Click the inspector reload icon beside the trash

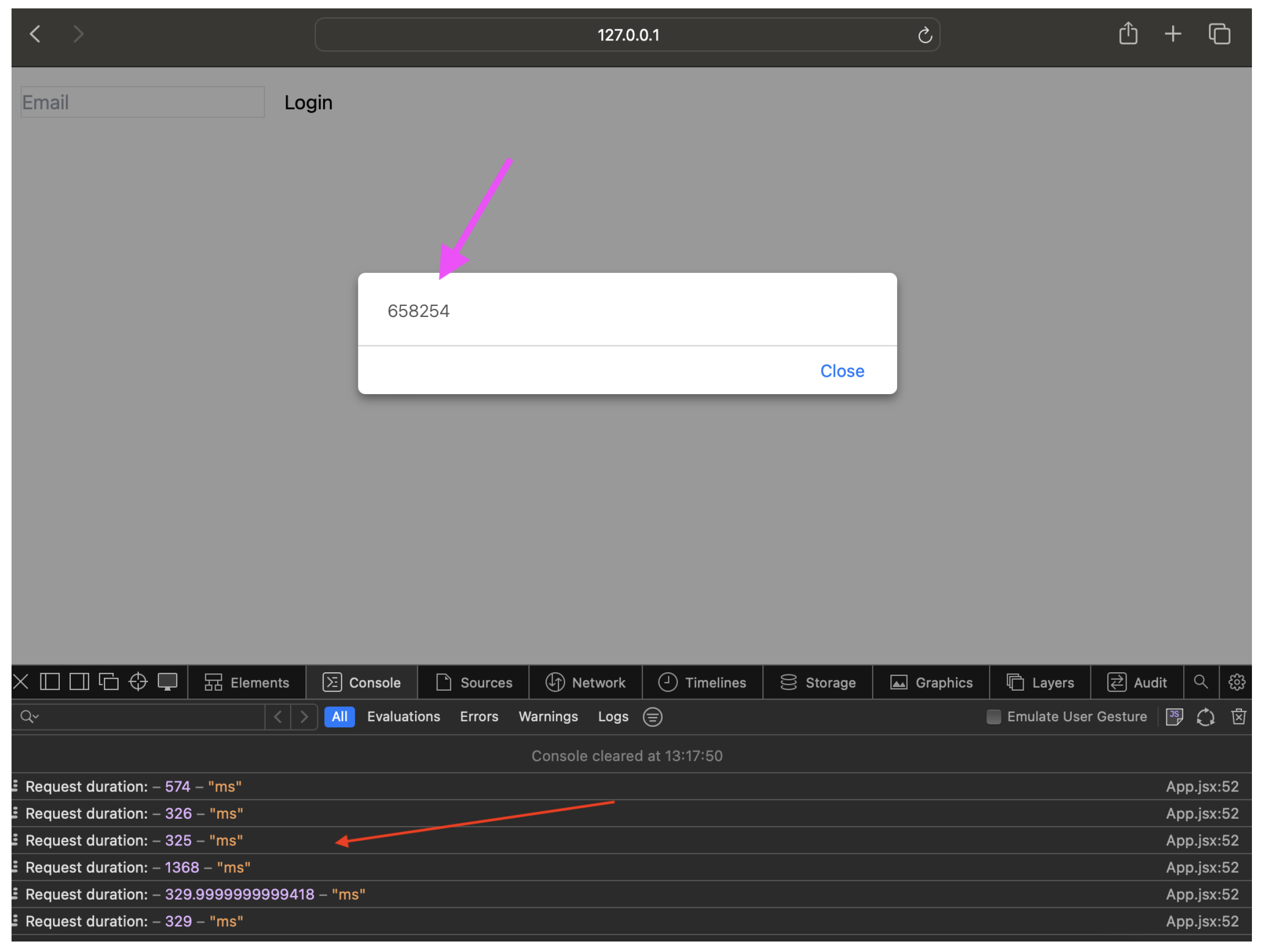pos(1206,717)
